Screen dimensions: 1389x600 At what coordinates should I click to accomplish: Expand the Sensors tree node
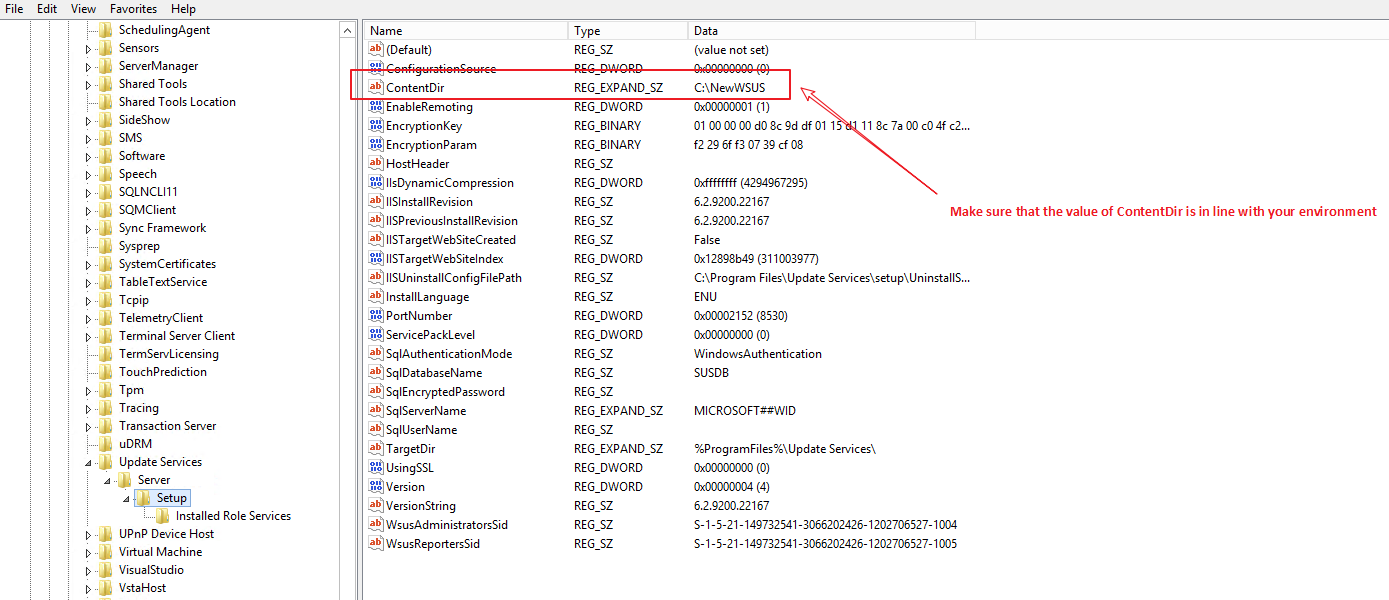(x=88, y=49)
